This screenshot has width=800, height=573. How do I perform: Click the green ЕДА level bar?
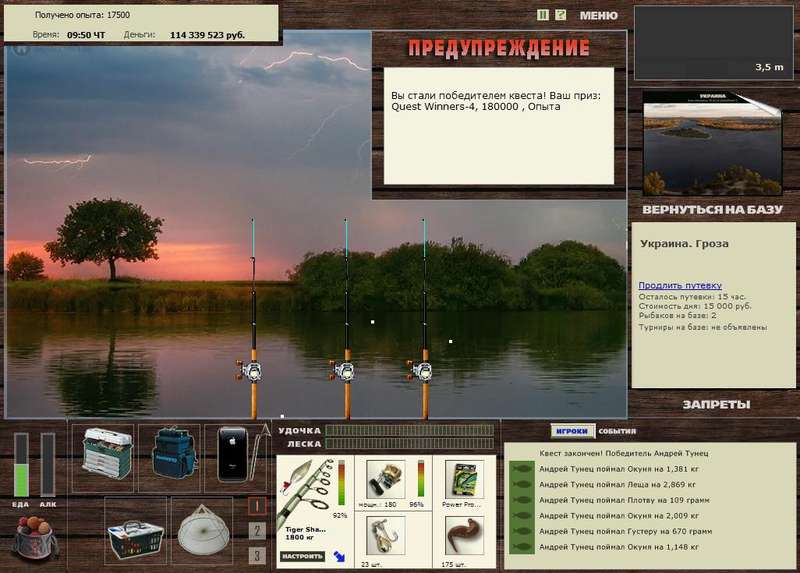pyautogui.click(x=21, y=465)
